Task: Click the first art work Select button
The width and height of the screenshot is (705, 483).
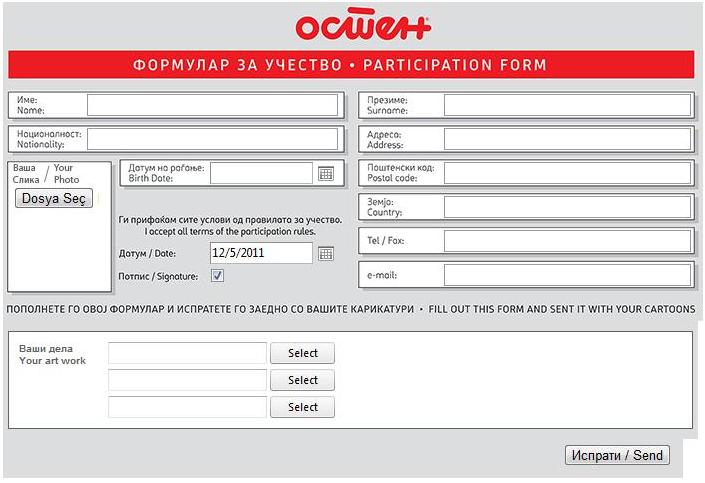Action: (x=302, y=353)
